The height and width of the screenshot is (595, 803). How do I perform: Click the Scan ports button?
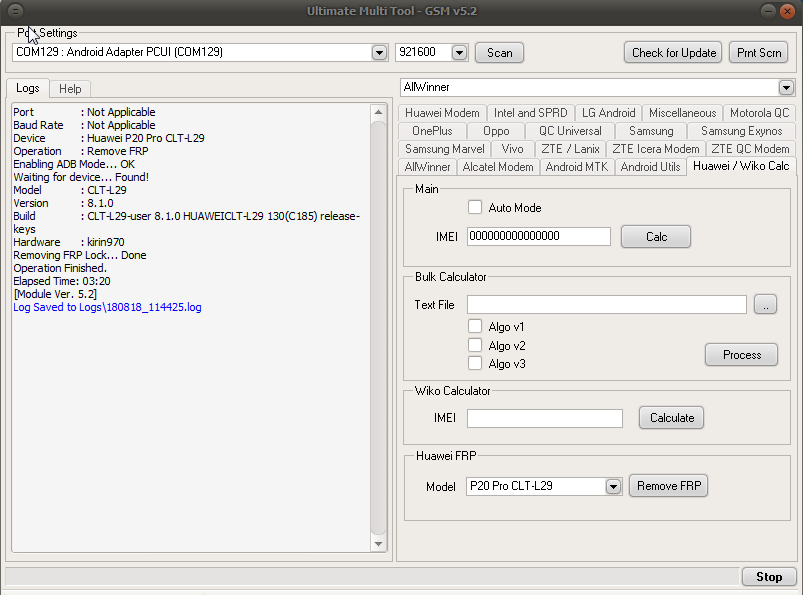click(499, 53)
